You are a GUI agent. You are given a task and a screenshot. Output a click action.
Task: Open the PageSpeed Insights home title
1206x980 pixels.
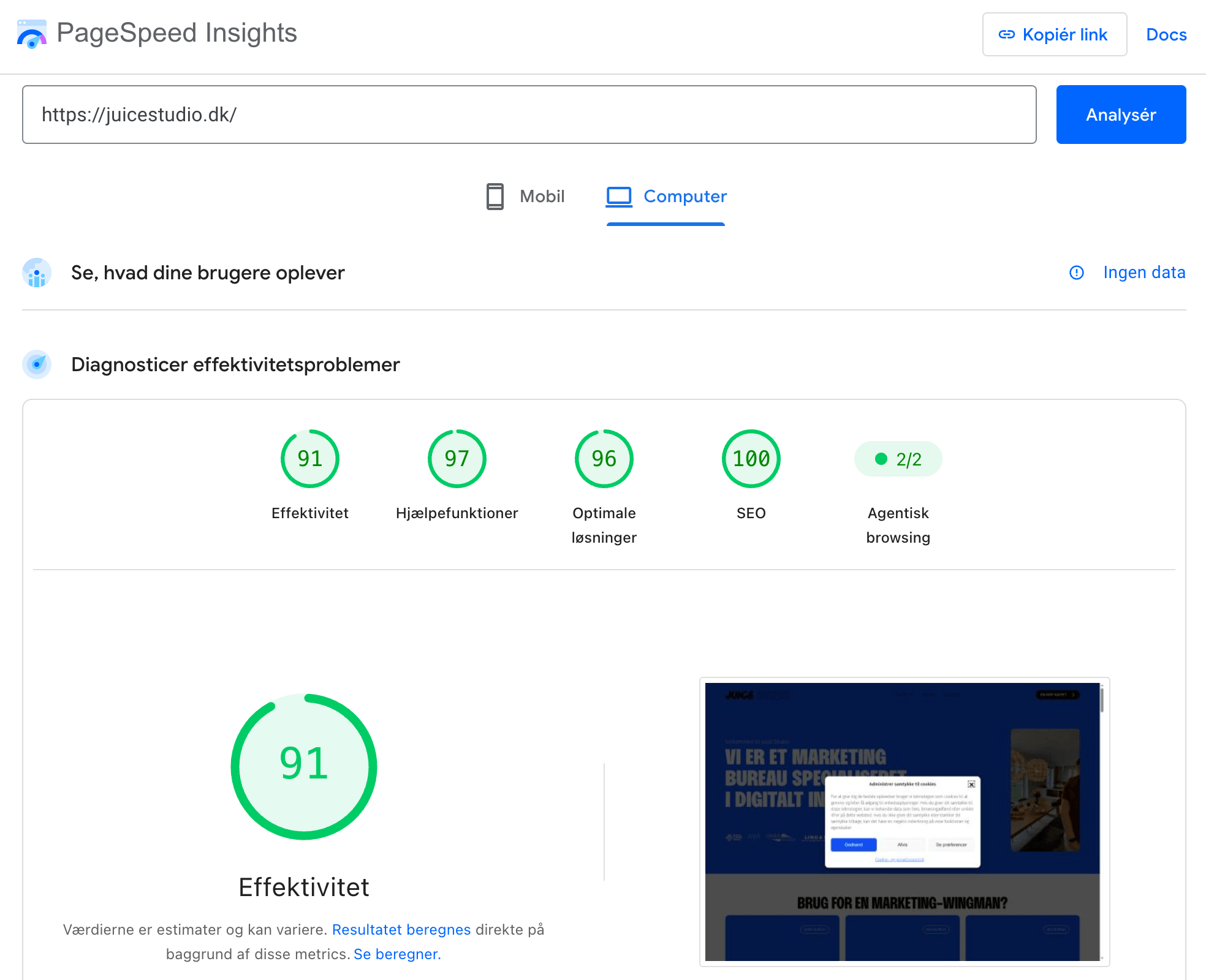point(176,33)
